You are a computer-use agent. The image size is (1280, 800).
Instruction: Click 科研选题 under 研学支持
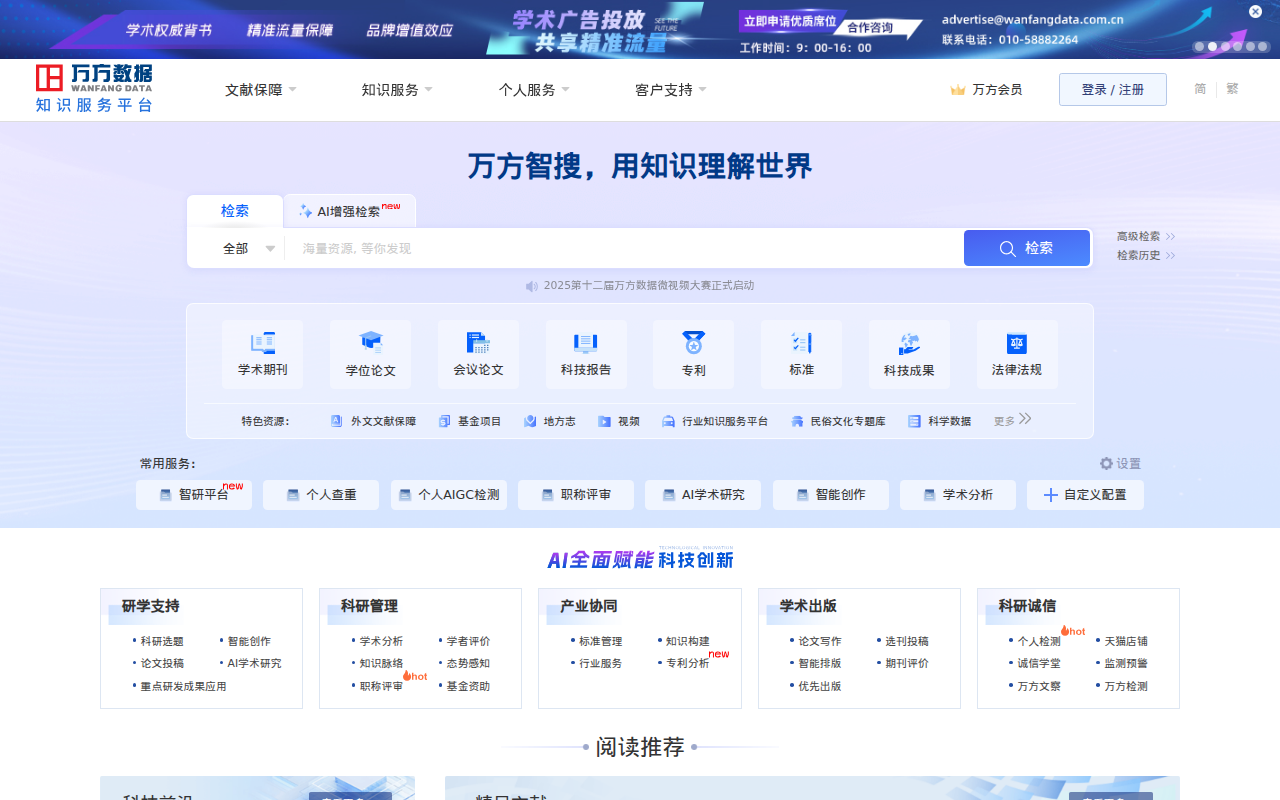point(162,642)
